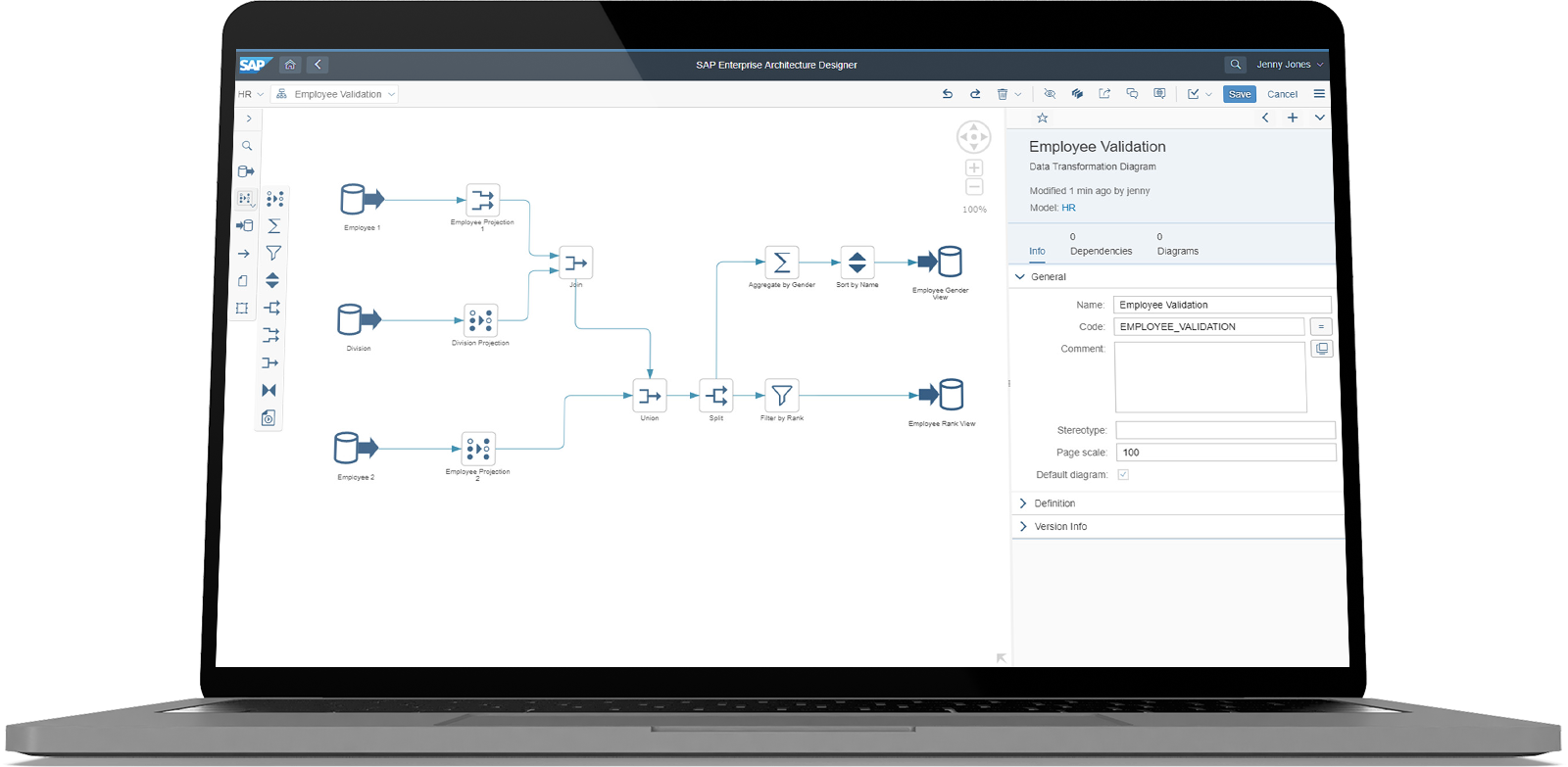Go to the Home page icon
Viewport: 1568px width, 767px height.
(x=290, y=65)
